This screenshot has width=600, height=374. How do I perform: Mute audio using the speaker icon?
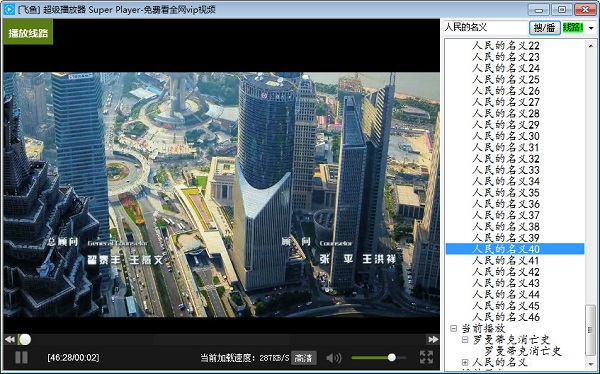click(x=334, y=358)
